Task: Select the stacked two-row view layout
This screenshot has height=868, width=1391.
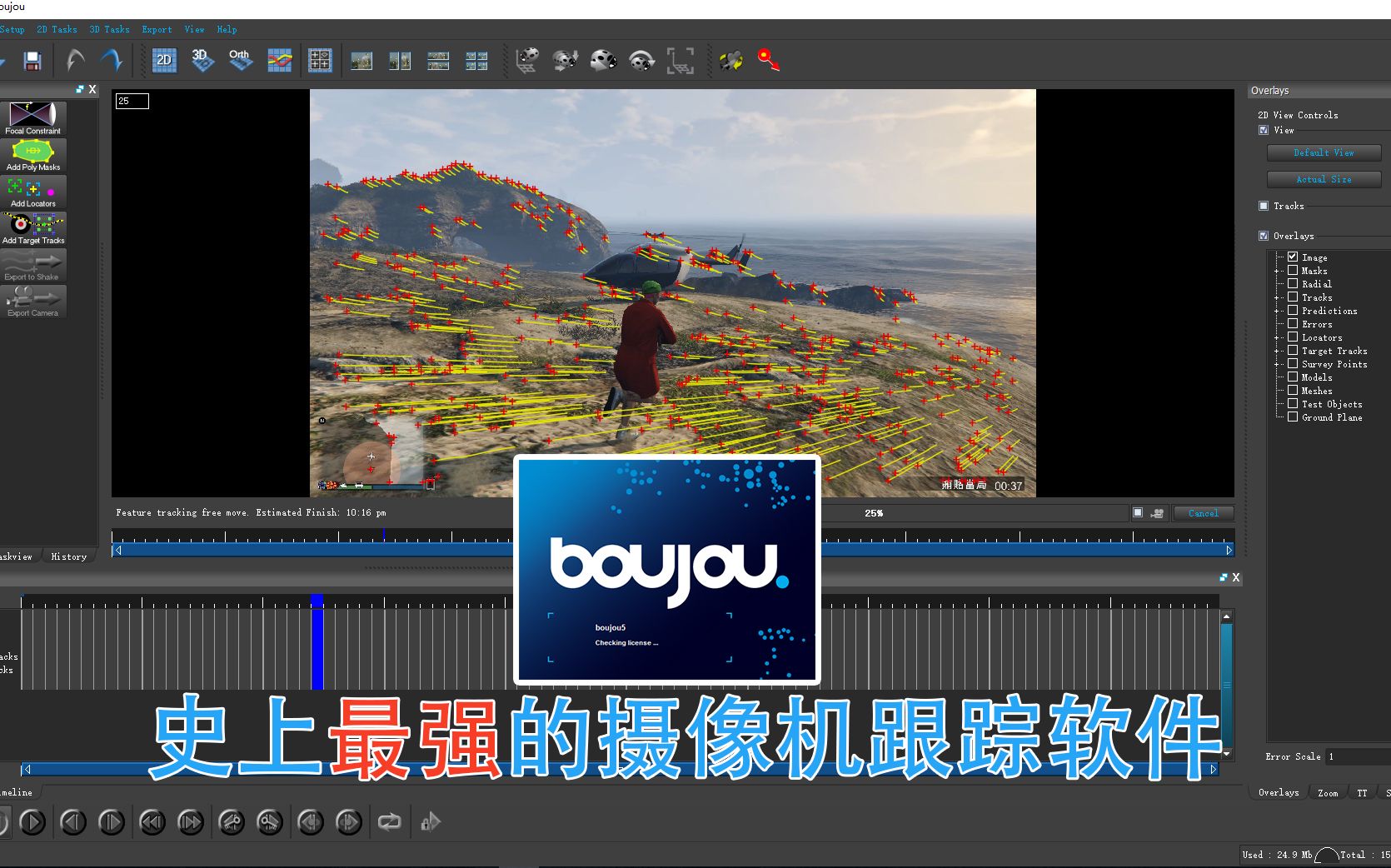Action: [x=438, y=61]
